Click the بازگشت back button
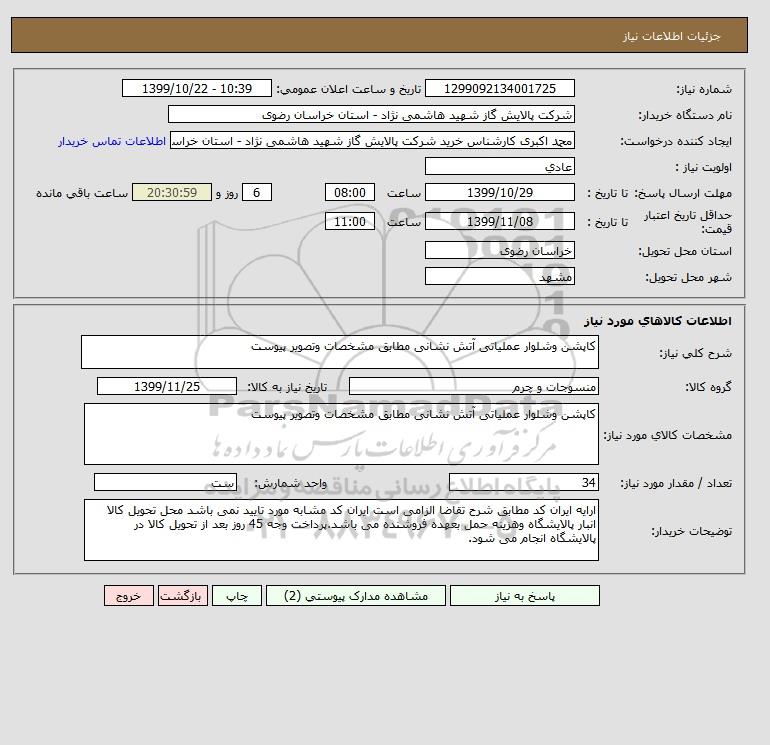 coord(183,596)
